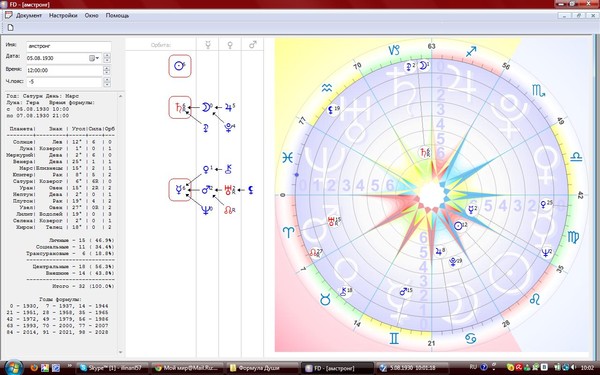Select the boxed Mercury symbol in formula
This screenshot has height=375, width=600.
click(x=180, y=189)
